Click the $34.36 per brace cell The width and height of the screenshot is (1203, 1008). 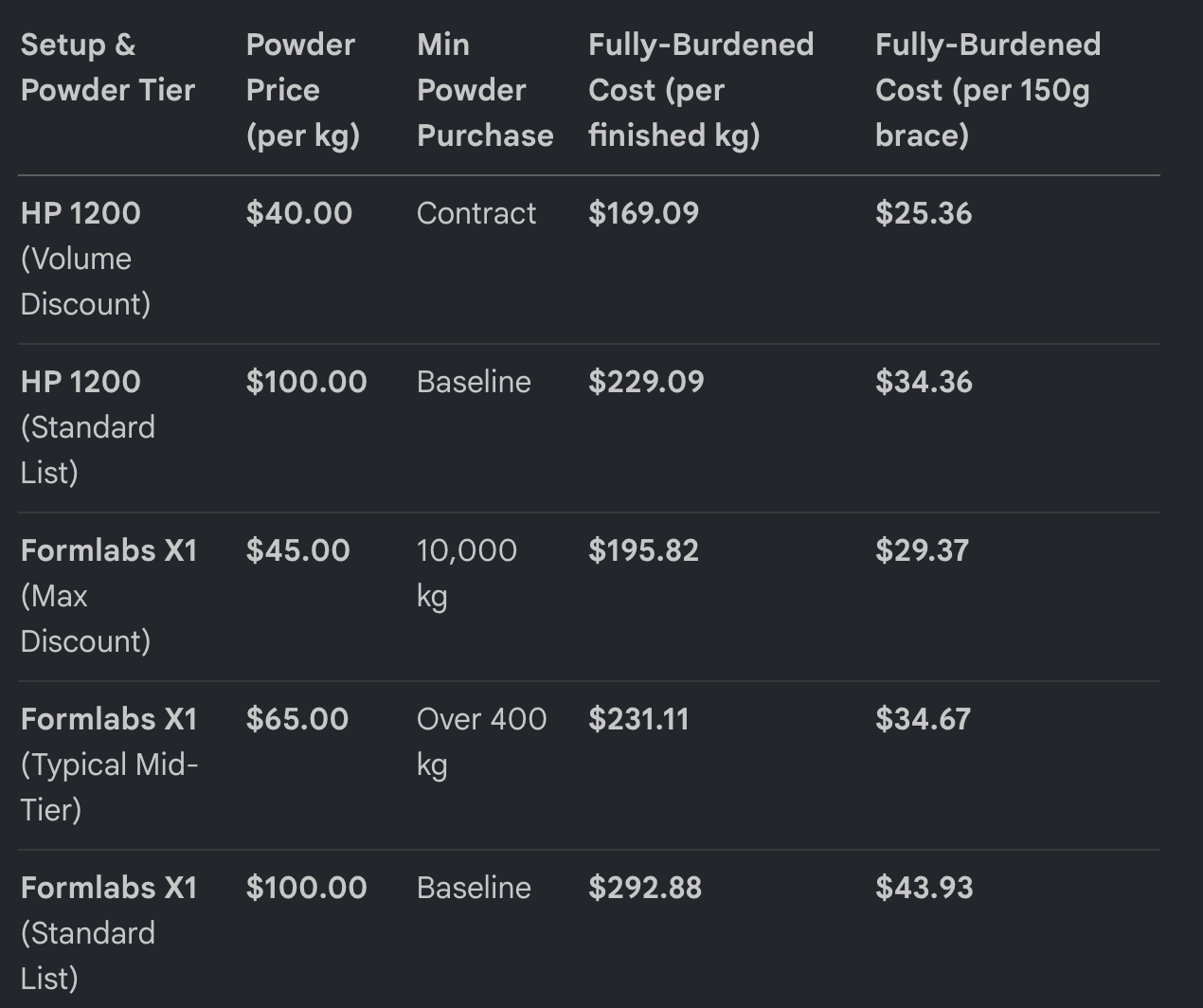924,382
